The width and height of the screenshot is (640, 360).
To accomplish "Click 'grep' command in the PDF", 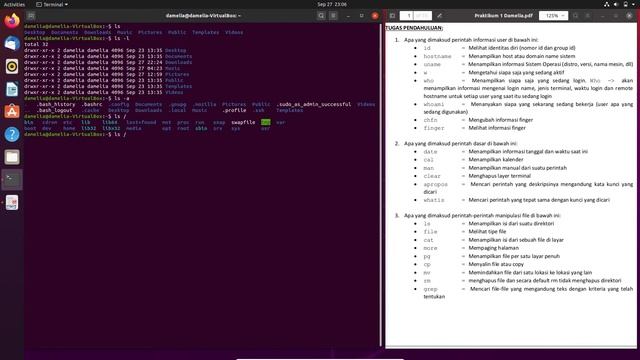I will tap(430, 289).
